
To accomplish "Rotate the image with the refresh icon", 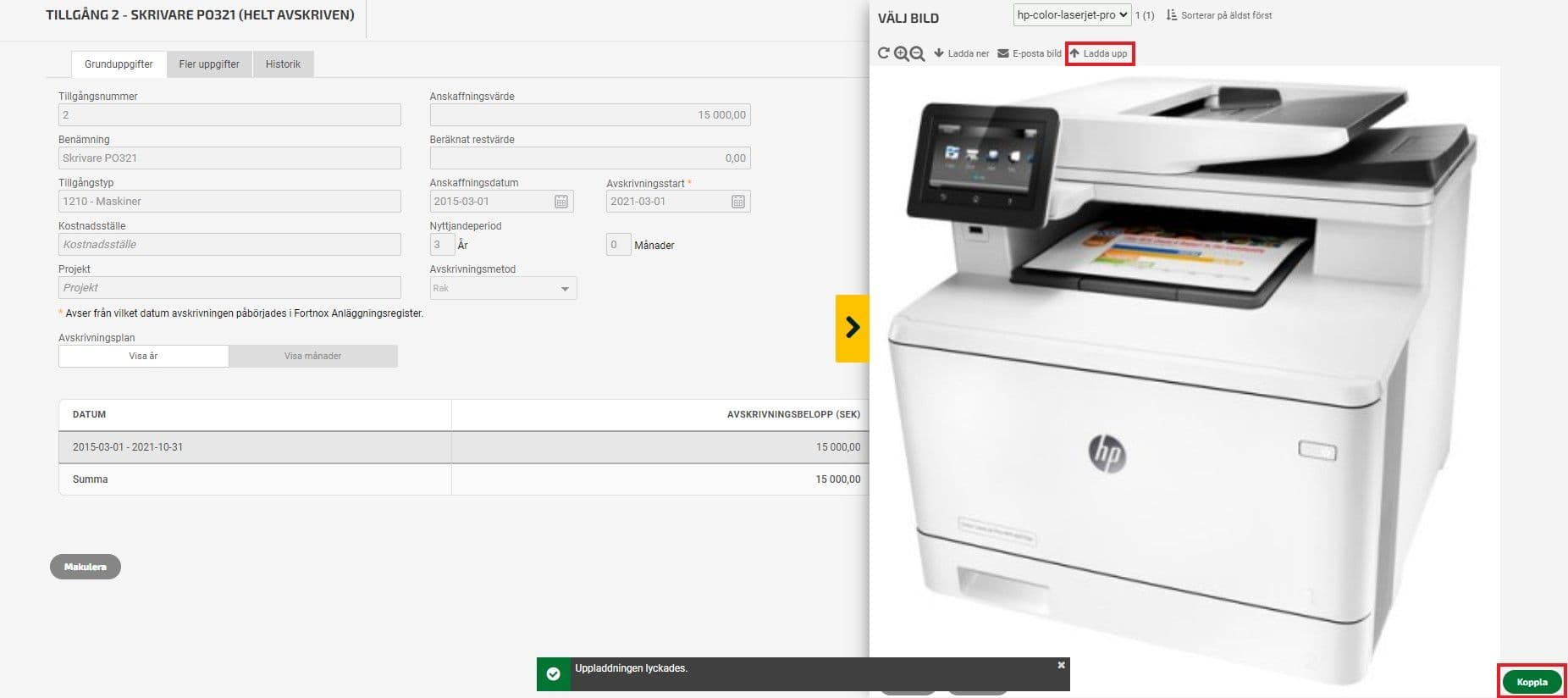I will 883,53.
